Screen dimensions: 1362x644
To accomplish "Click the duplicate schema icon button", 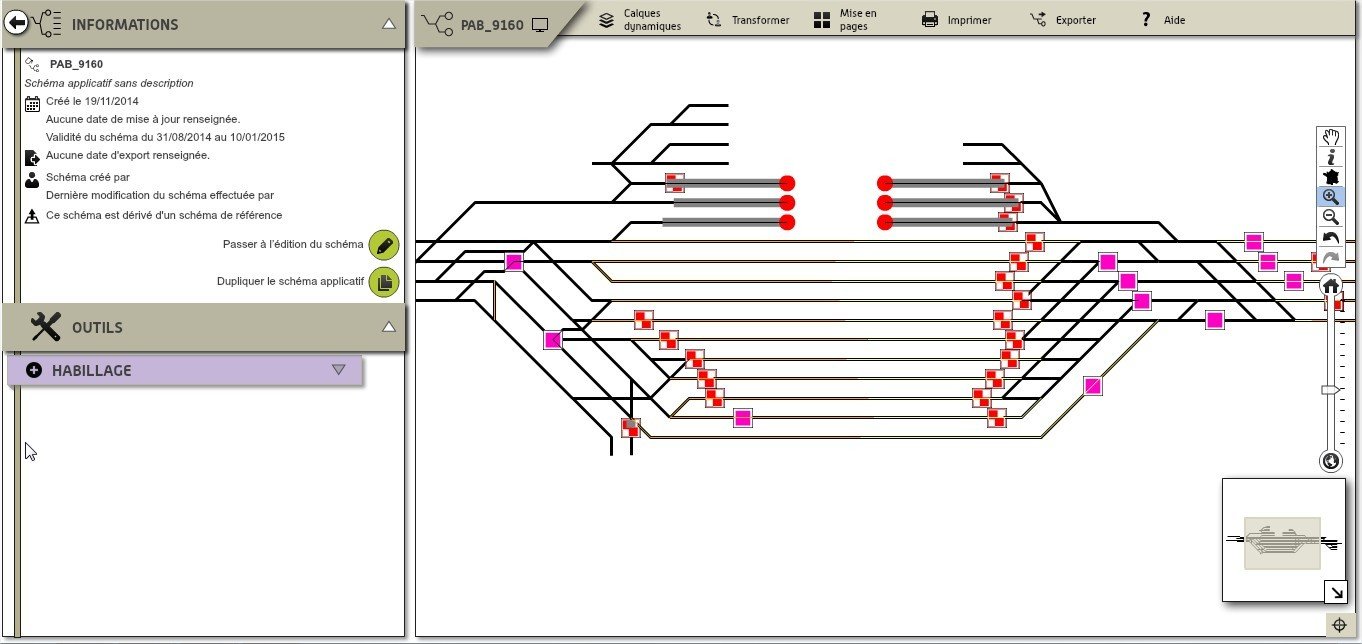I will [x=384, y=282].
